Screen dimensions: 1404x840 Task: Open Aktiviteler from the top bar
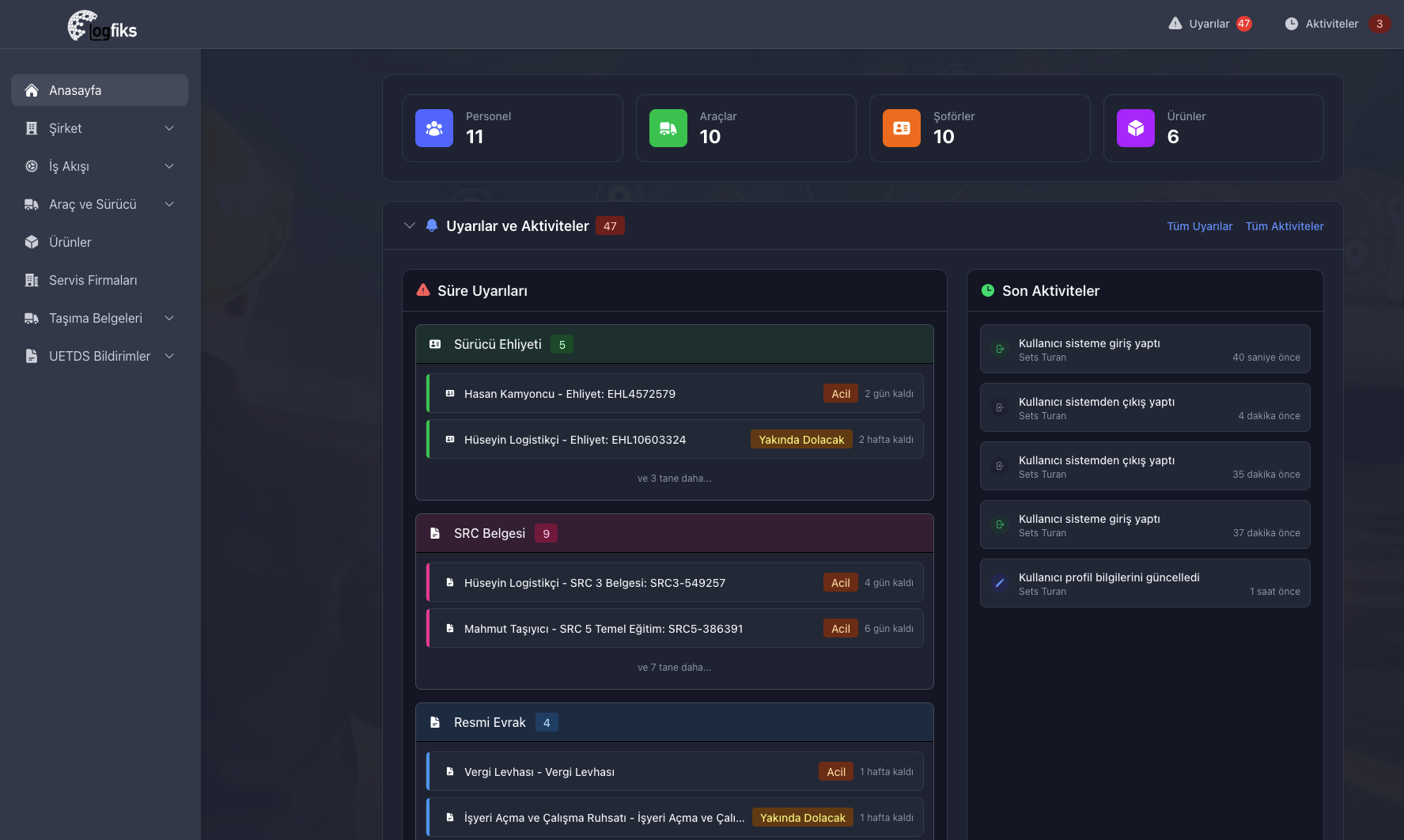click(x=1328, y=24)
